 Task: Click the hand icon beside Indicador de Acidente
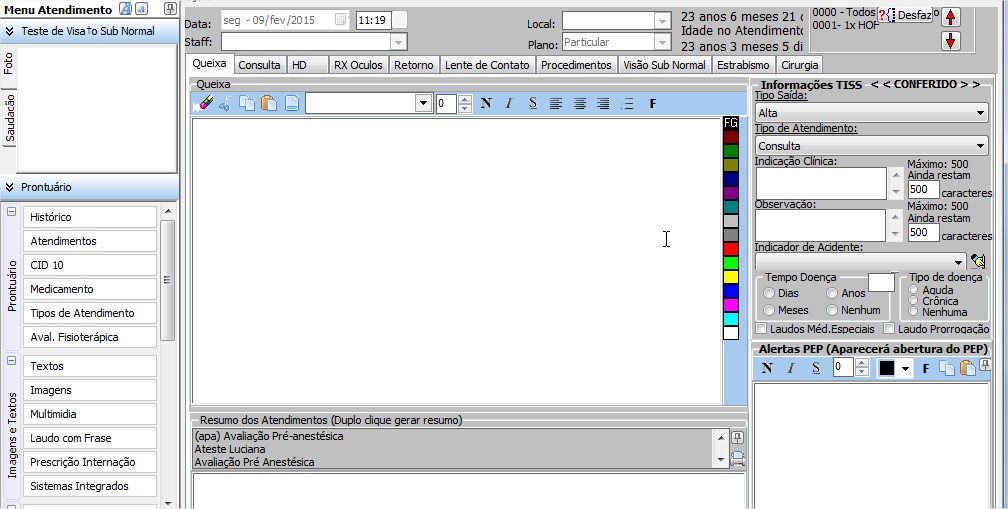[x=977, y=261]
